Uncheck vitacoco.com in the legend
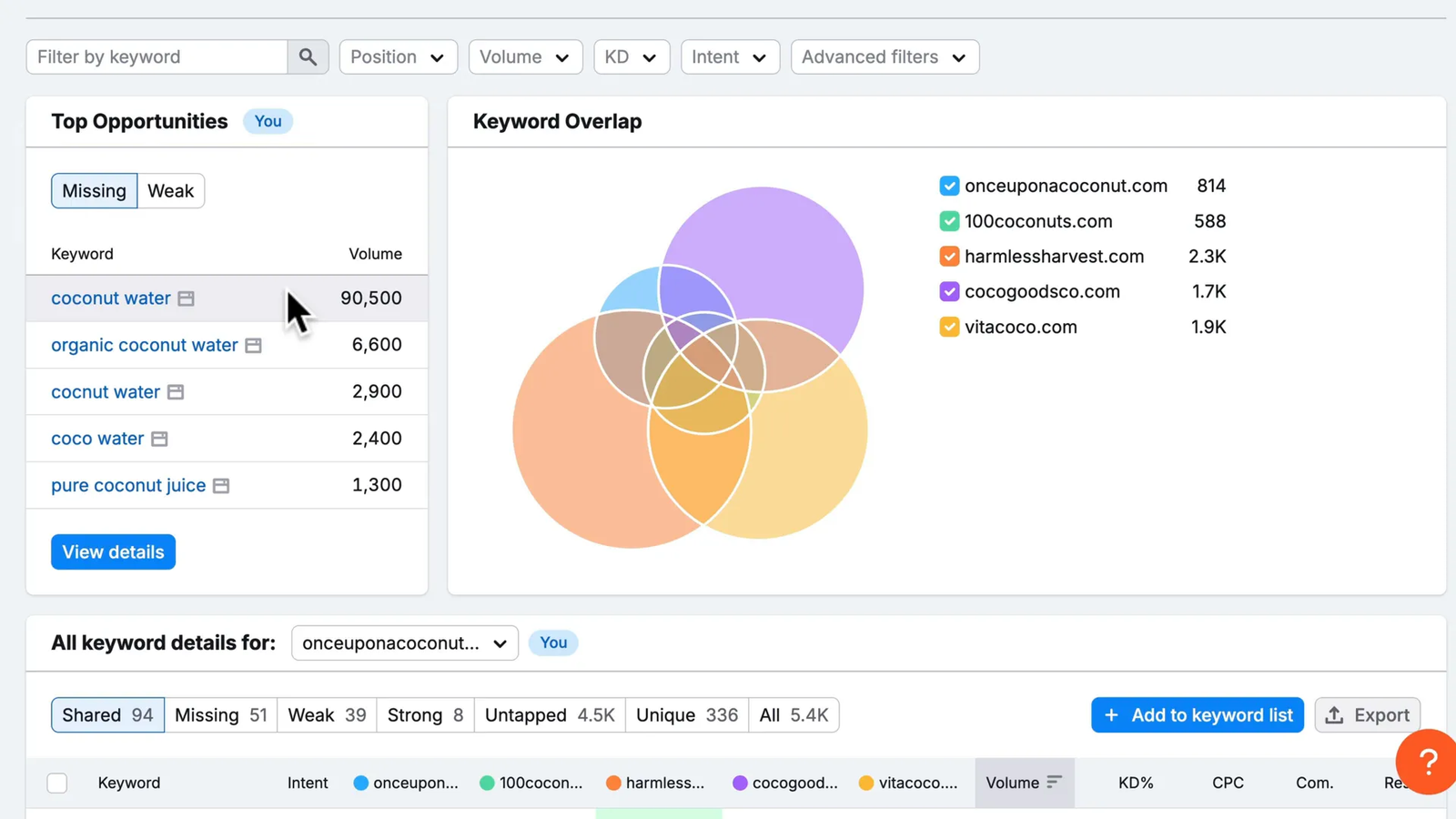 point(949,327)
